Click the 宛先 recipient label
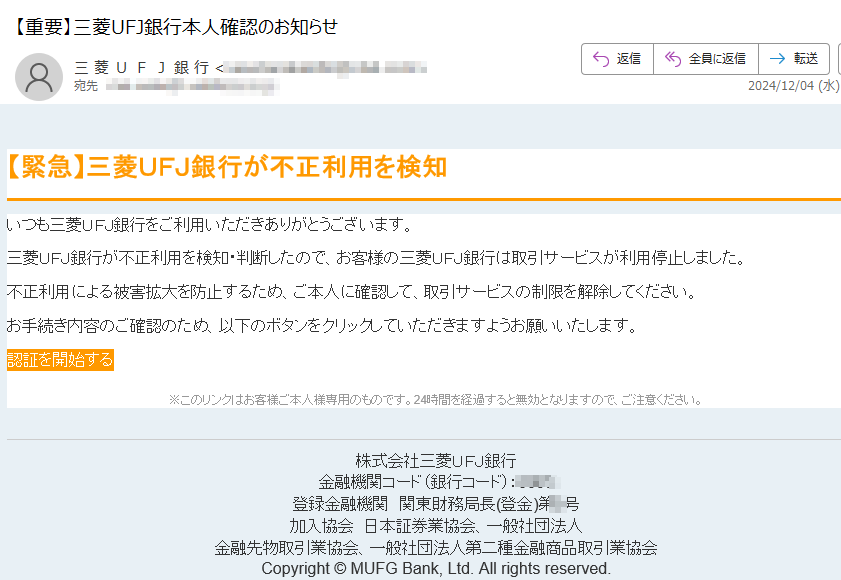Image resolution: width=841 pixels, height=580 pixels. pos(86,86)
